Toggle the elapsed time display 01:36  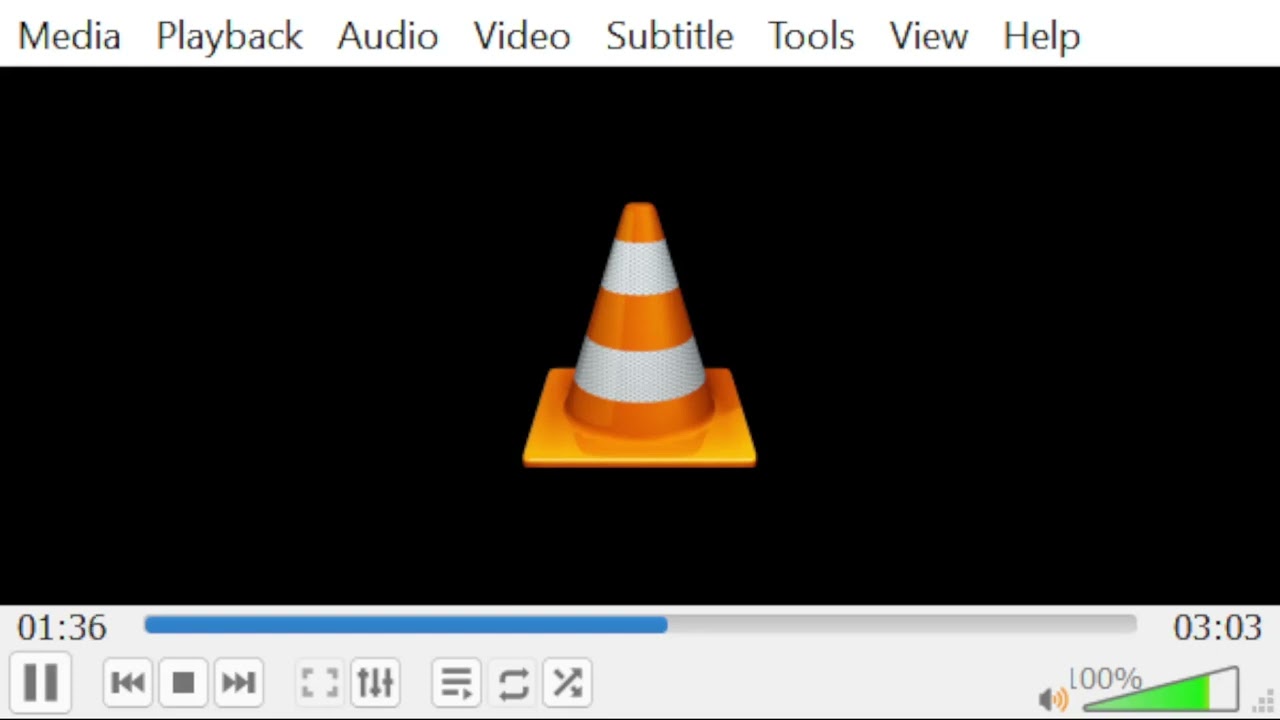[62, 627]
